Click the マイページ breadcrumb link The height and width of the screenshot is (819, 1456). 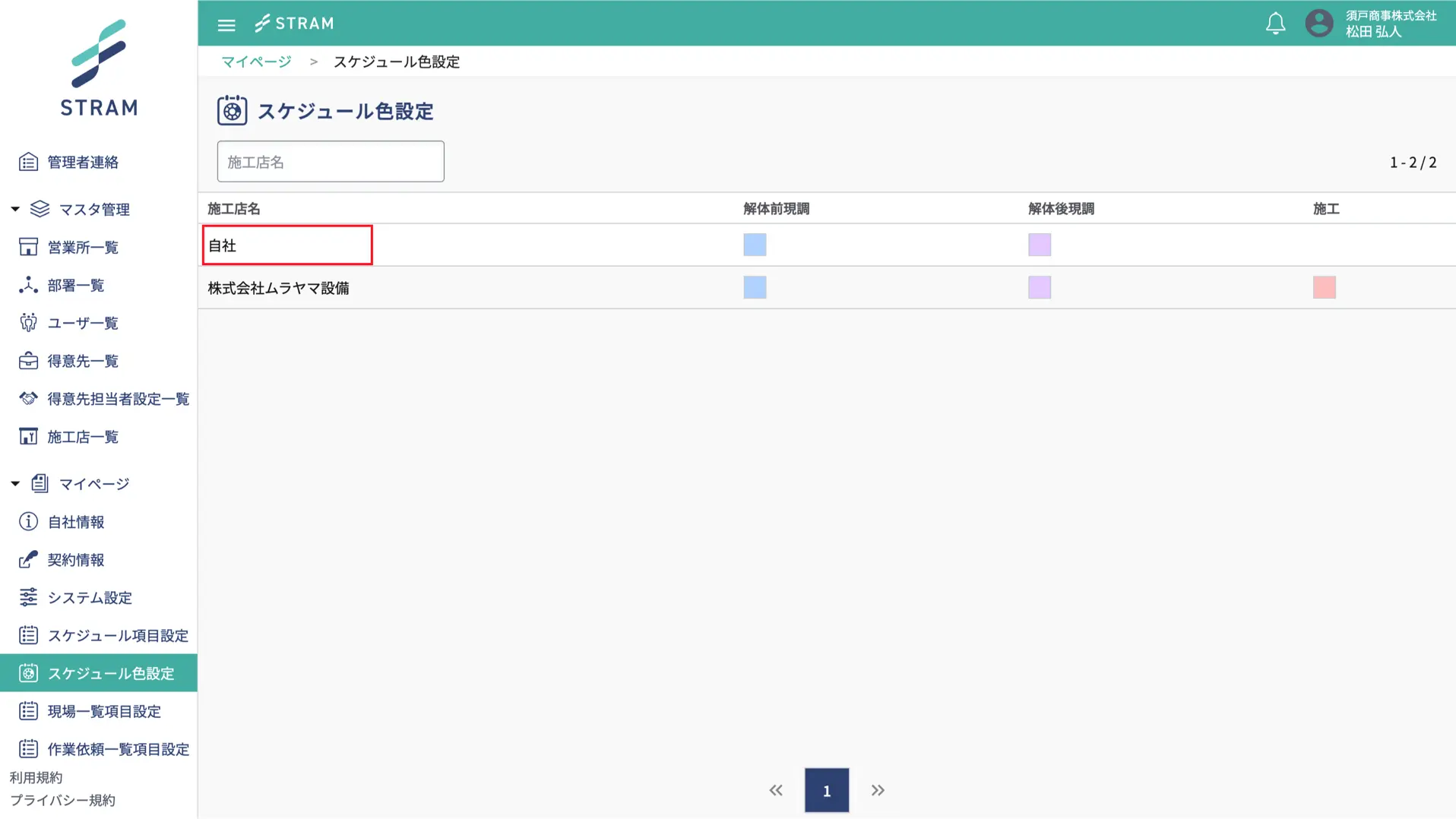[x=256, y=62]
